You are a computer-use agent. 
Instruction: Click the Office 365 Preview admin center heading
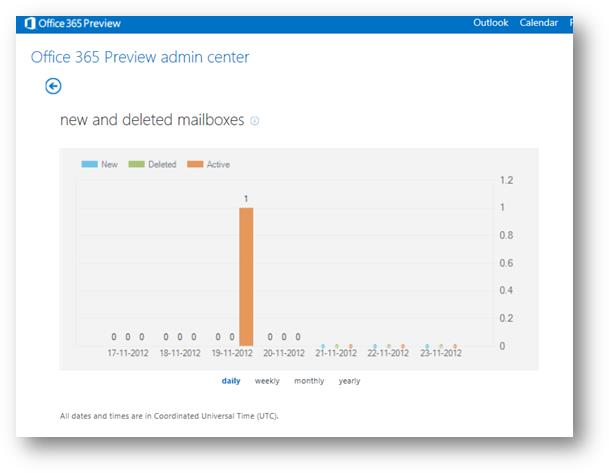click(x=140, y=57)
